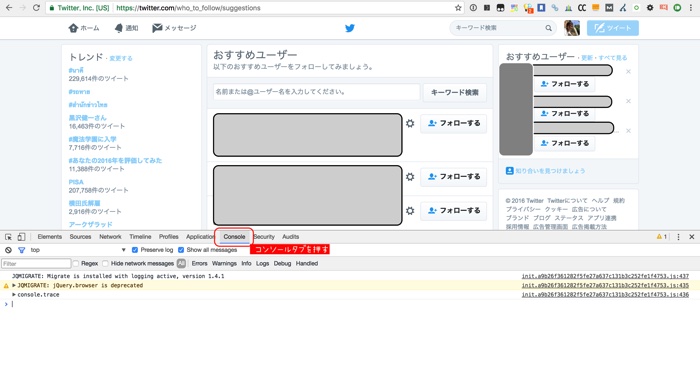Filter console by Logs
The width and height of the screenshot is (700, 392).
262,263
